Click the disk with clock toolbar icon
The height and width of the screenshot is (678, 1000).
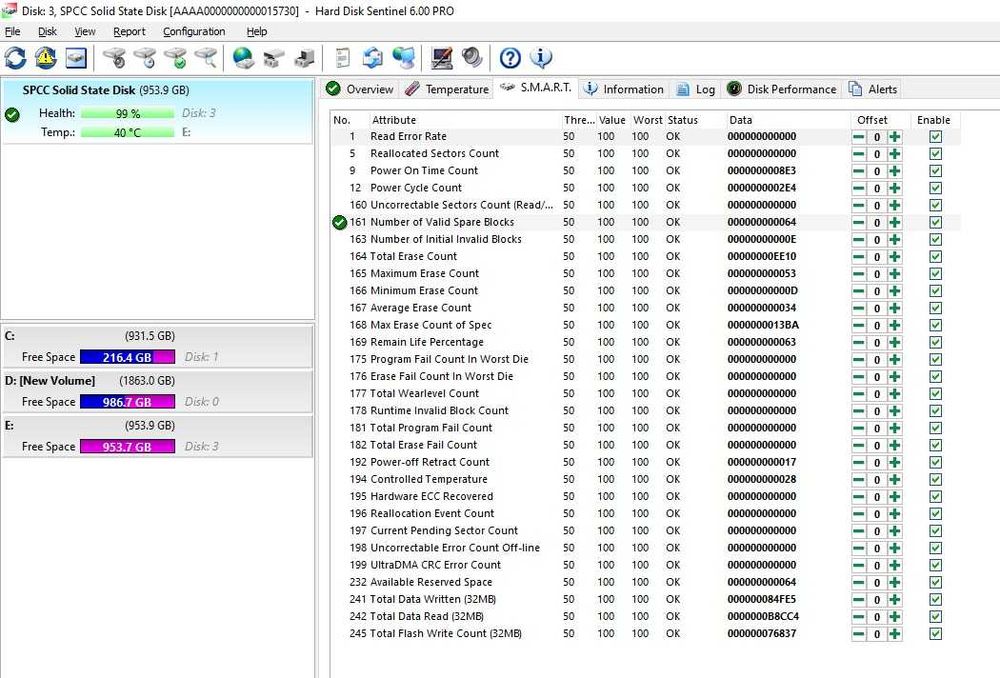145,58
